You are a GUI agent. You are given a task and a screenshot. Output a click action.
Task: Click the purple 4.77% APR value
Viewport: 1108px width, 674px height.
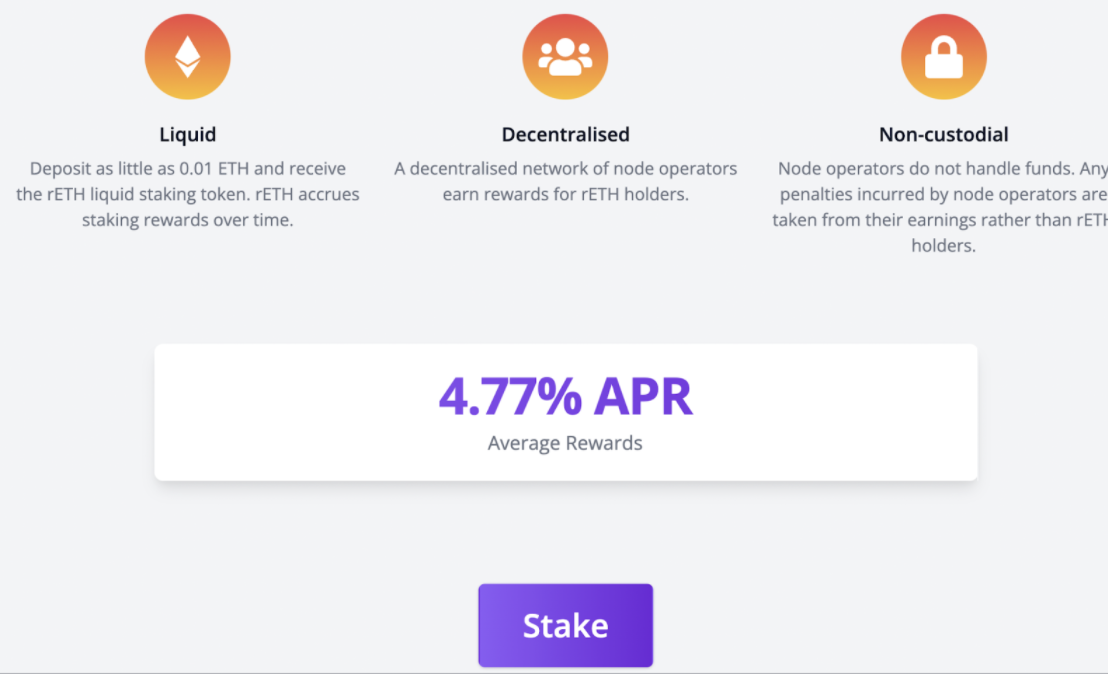tap(565, 397)
